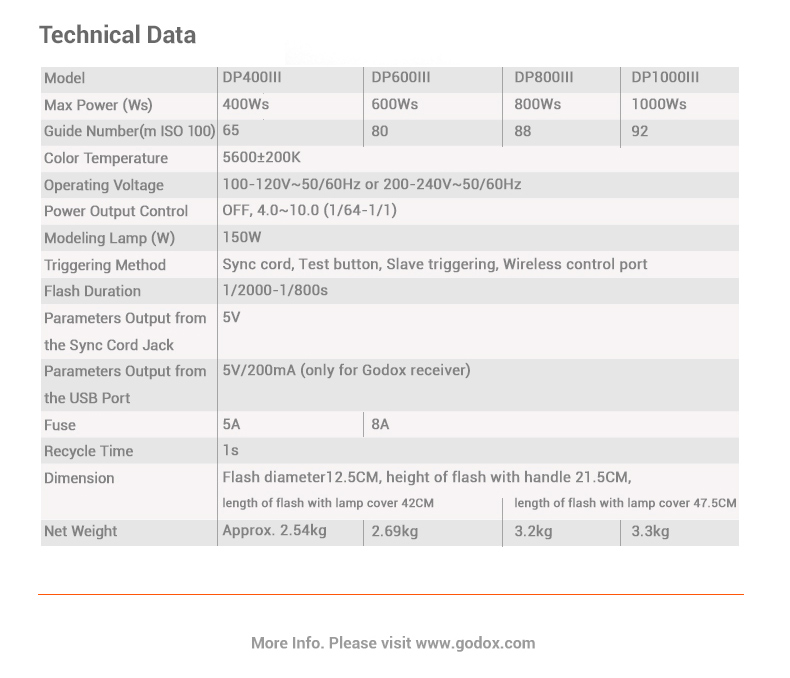Select the 3.3kg net weight value
Viewport: 790px width, 678px height.
tap(651, 531)
